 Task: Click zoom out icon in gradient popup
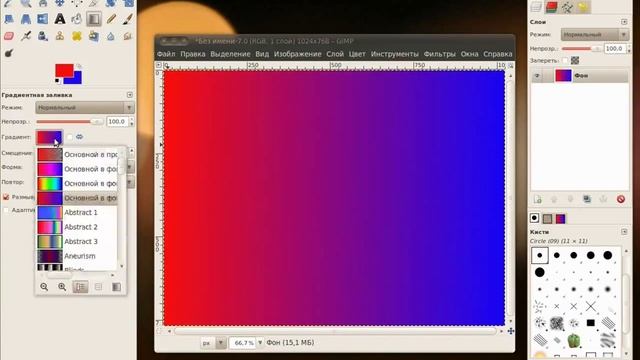click(44, 287)
